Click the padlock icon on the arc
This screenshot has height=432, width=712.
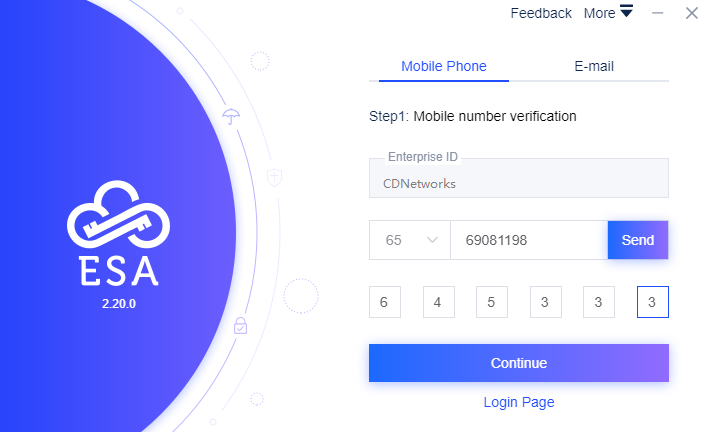[240, 324]
